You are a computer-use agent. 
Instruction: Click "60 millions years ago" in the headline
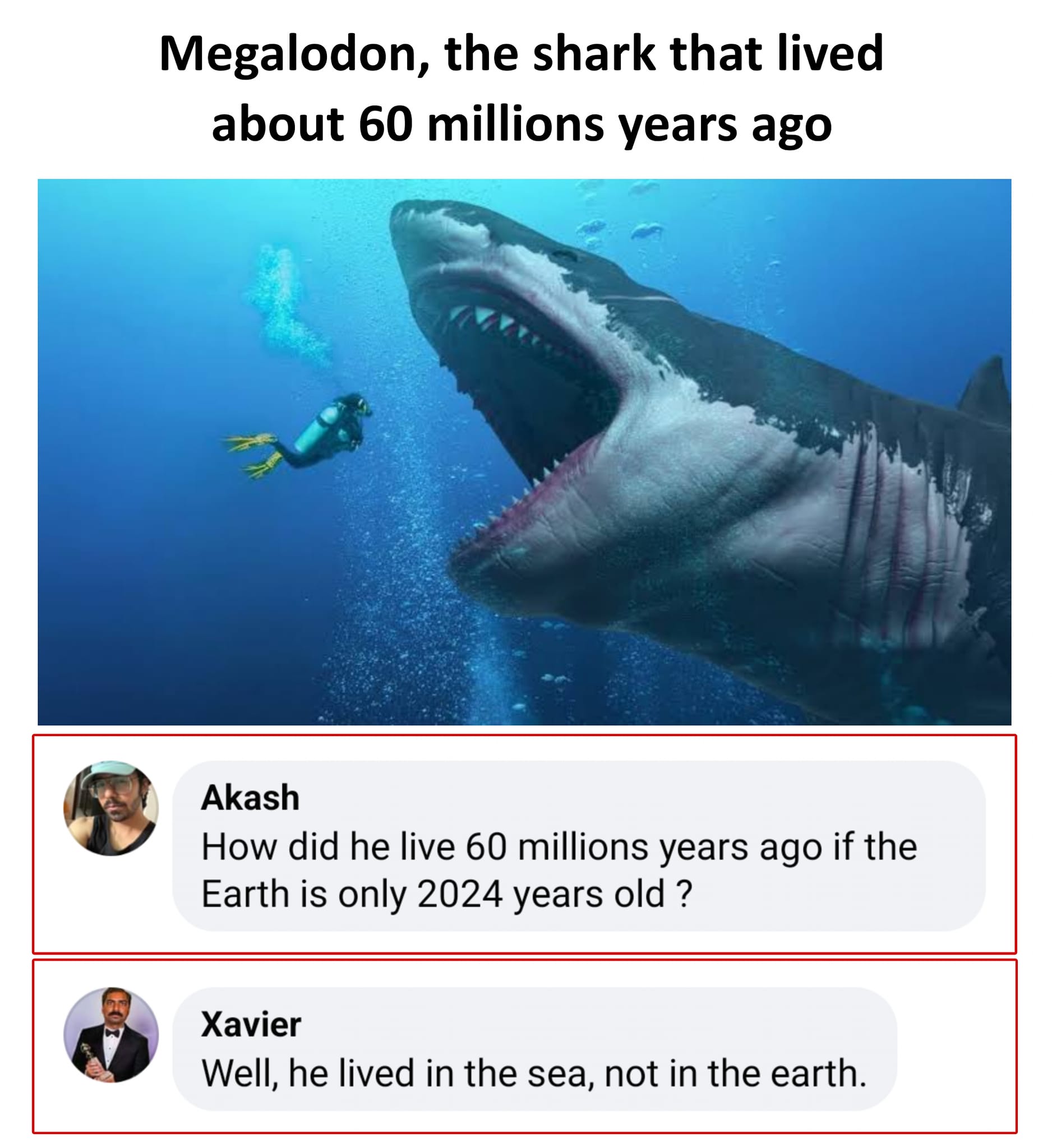tap(594, 124)
